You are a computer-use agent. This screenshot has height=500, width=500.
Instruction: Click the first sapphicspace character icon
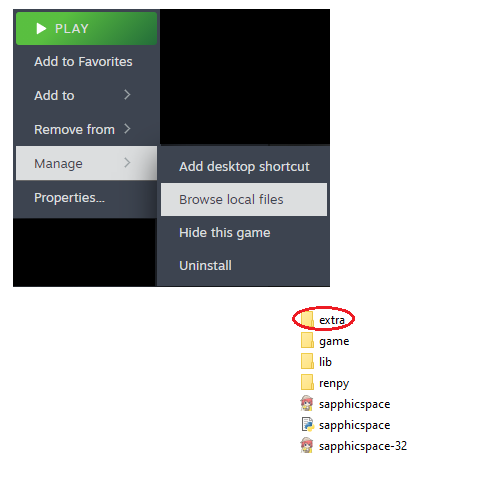click(x=307, y=403)
